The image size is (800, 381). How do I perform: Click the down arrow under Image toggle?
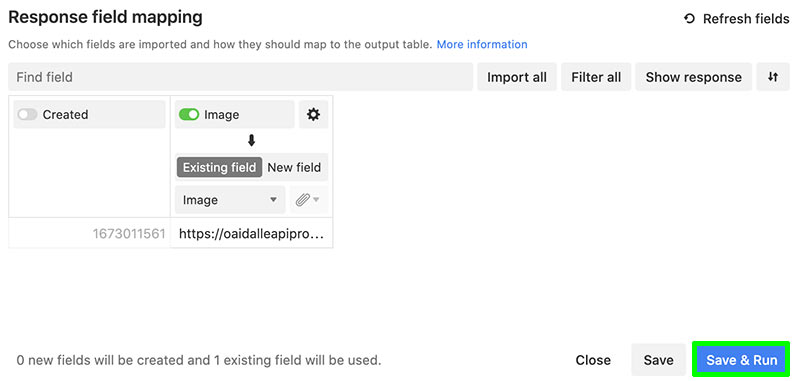[251, 141]
